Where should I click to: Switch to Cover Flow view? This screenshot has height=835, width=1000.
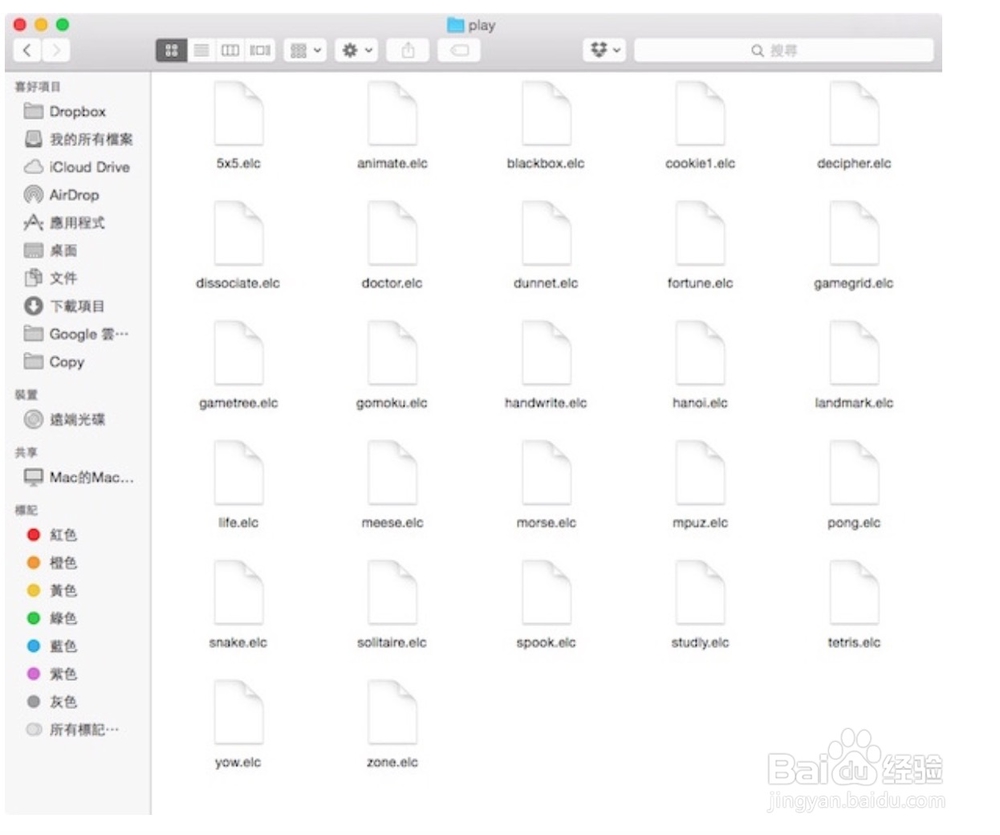pyautogui.click(x=260, y=50)
